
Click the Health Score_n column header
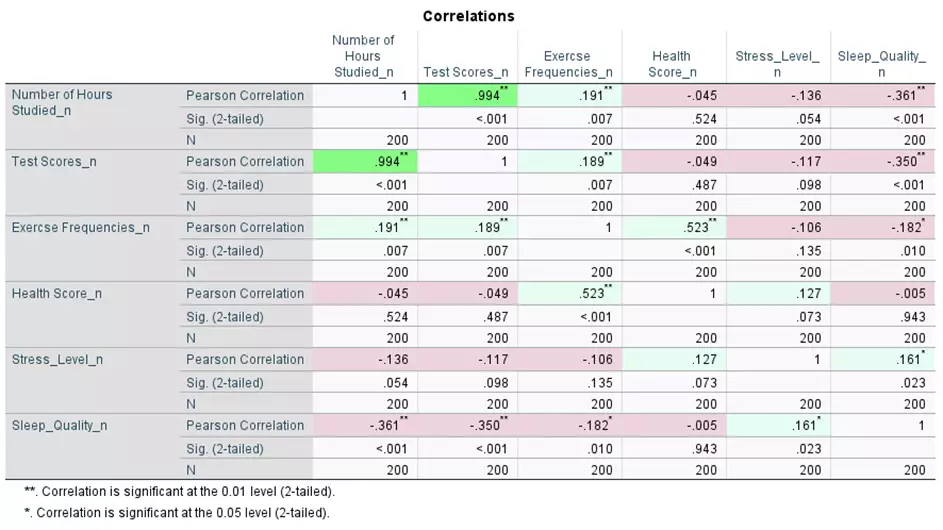670,64
